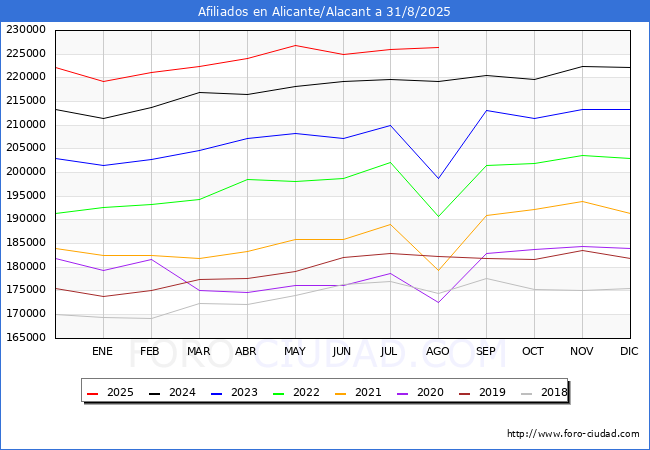This screenshot has height=450, width=650.
Task: Click the 2023 blue line's August dip
Action: (438, 178)
